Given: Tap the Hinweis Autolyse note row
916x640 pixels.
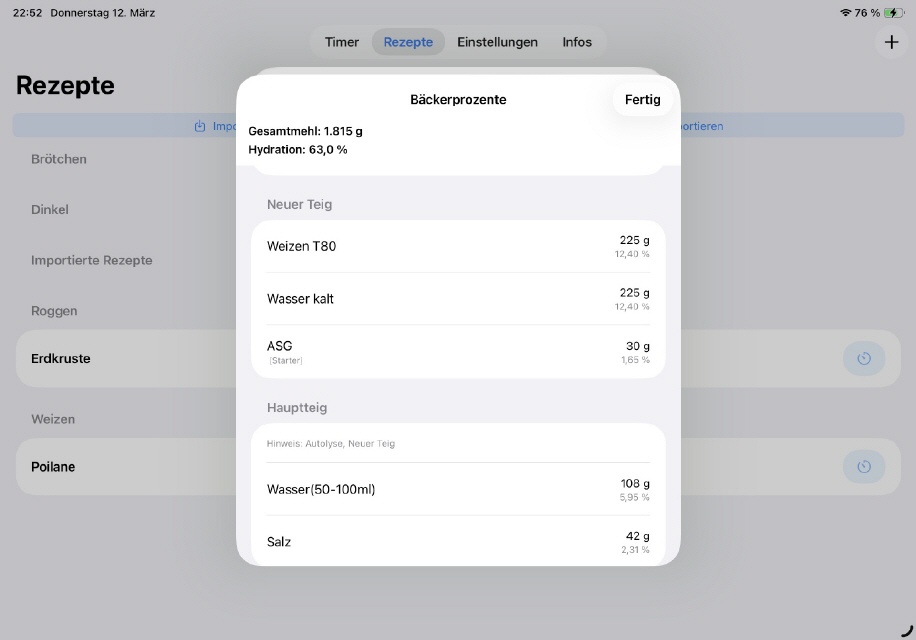Looking at the screenshot, I should [x=458, y=443].
